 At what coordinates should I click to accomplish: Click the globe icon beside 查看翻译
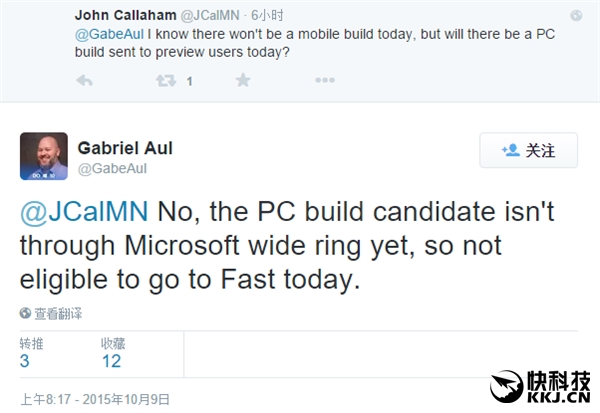point(26,313)
